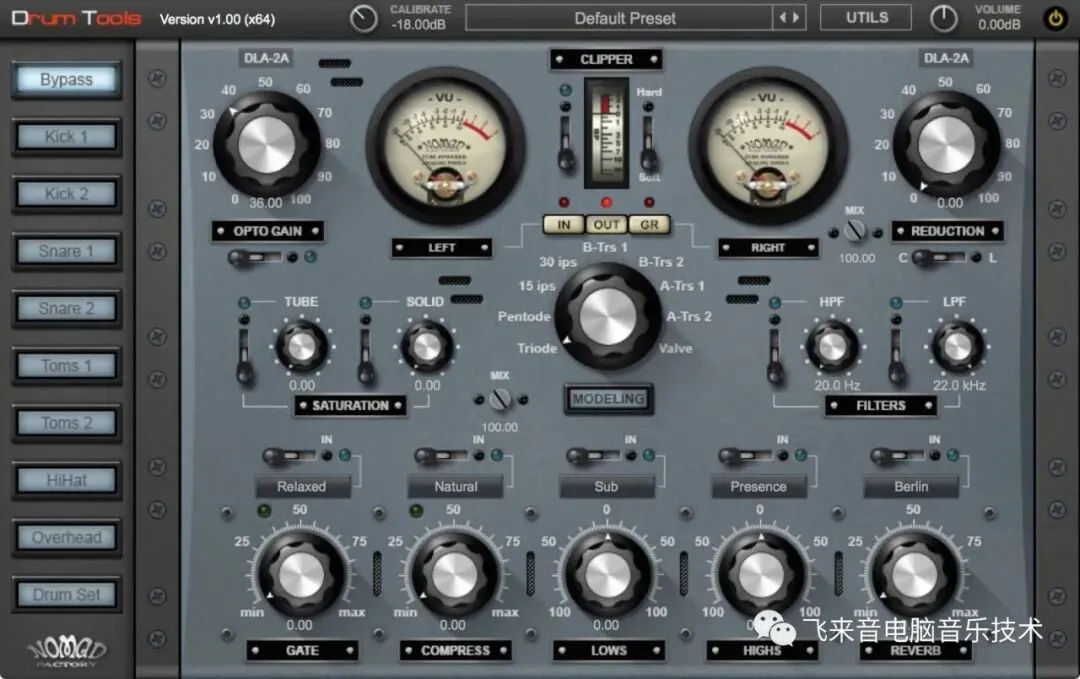Viewport: 1080px width, 679px height.
Task: Click the Reduction Mix small knob
Action: click(855, 230)
